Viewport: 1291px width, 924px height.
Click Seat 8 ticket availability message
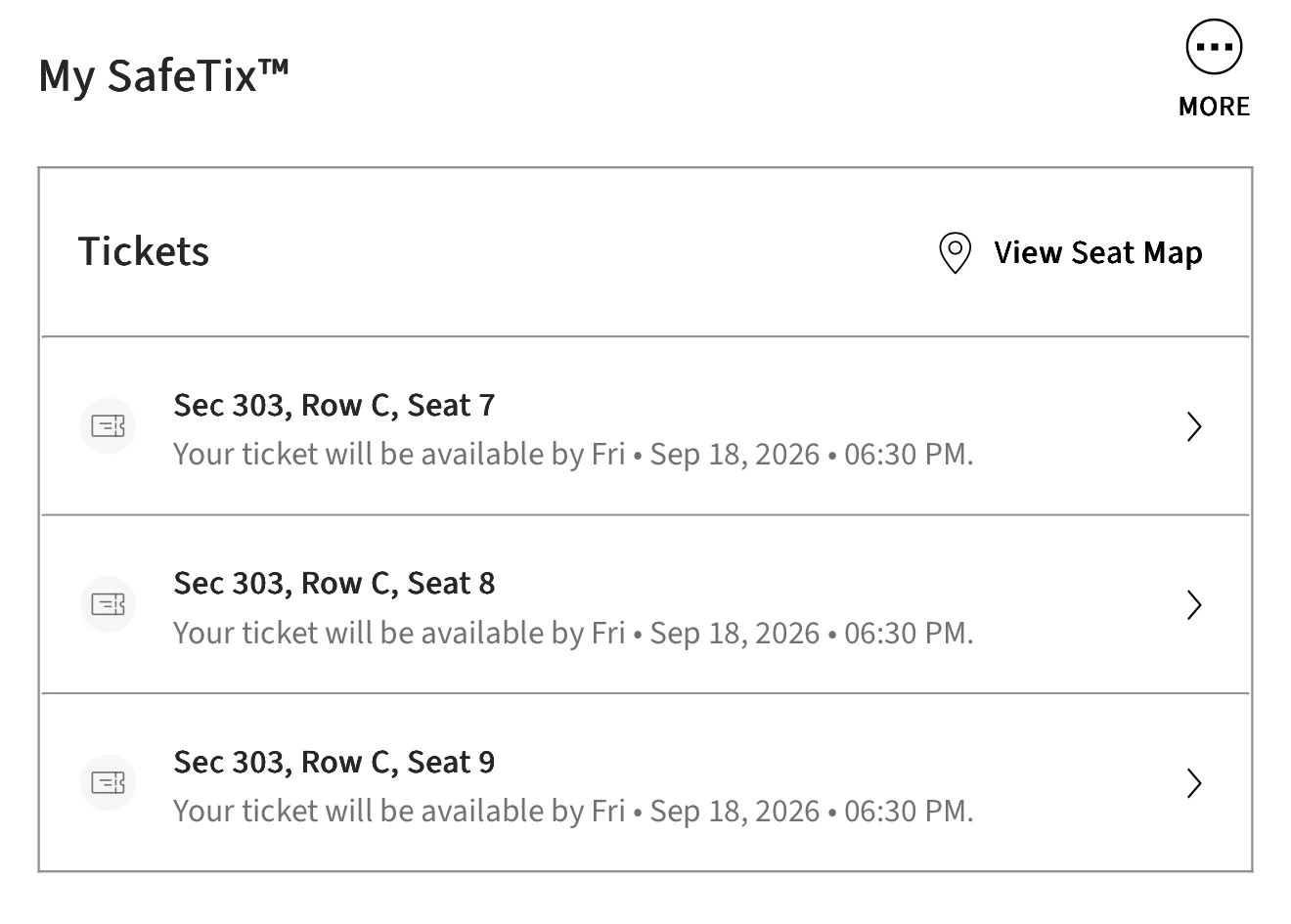click(573, 634)
